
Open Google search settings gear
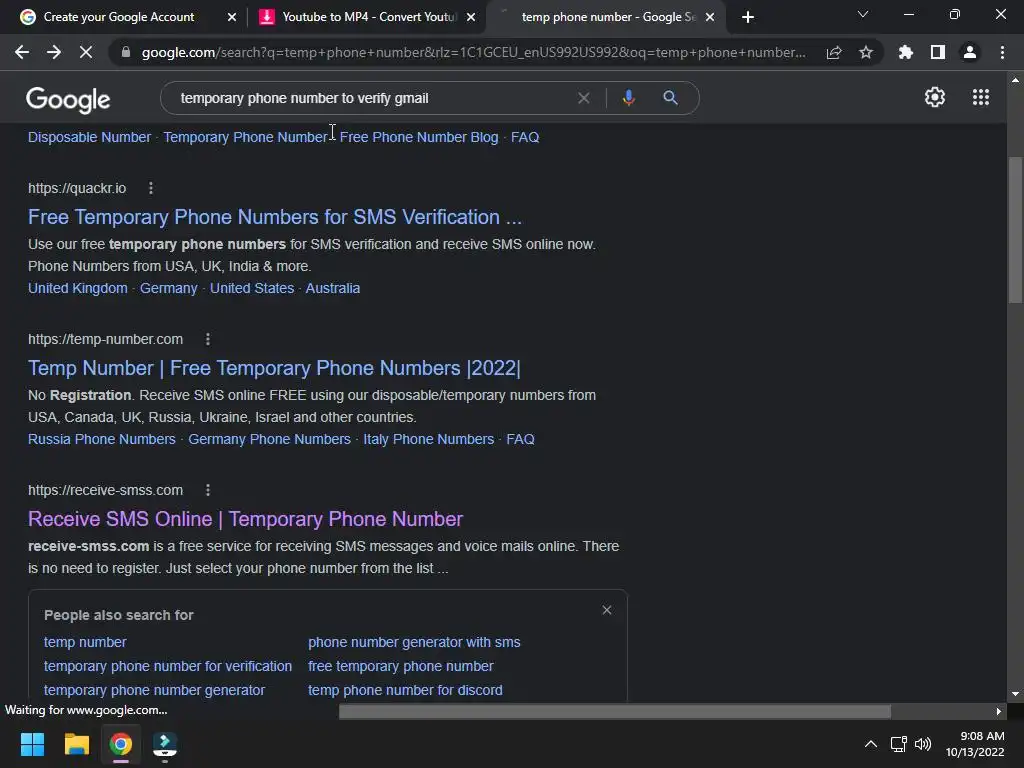(x=935, y=97)
